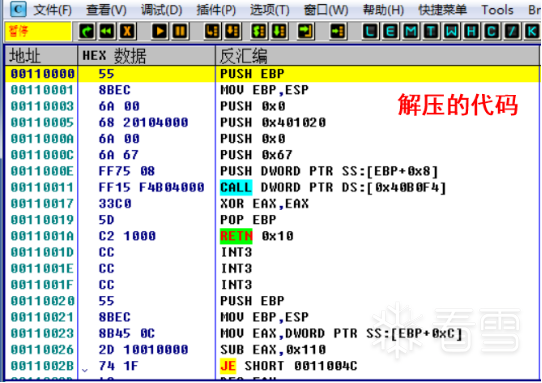Select the CALL DWORD PTR DS:[0x40B0F4] line
Image resolution: width=542 pixels, height=383 pixels.
[x=333, y=187]
